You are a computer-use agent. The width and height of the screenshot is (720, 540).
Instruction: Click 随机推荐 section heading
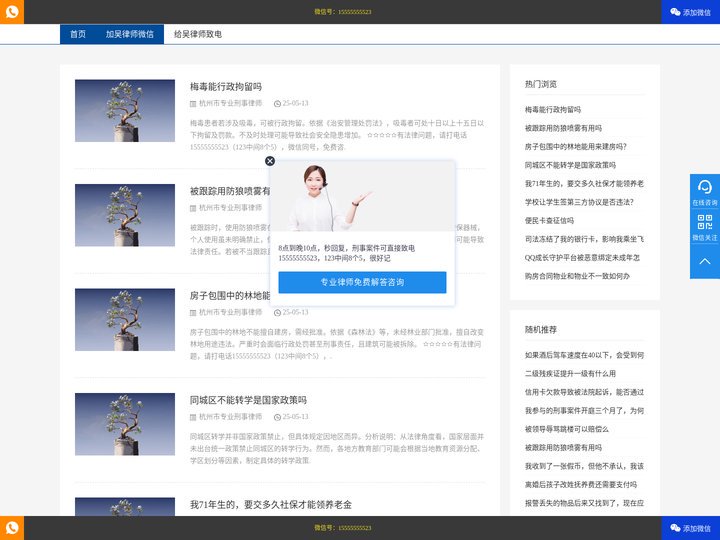click(x=540, y=330)
